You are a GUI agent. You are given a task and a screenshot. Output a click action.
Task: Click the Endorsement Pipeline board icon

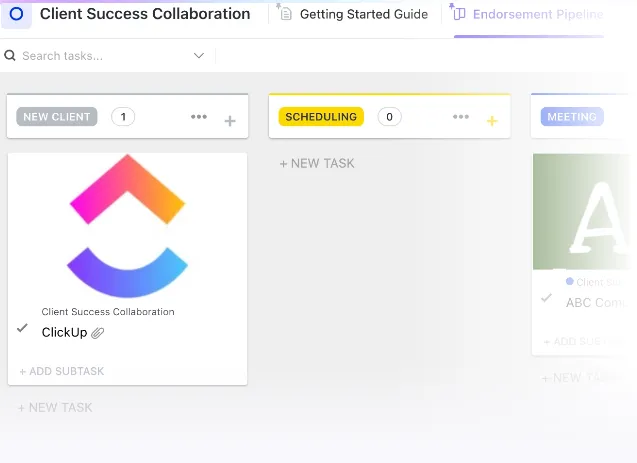coord(459,14)
